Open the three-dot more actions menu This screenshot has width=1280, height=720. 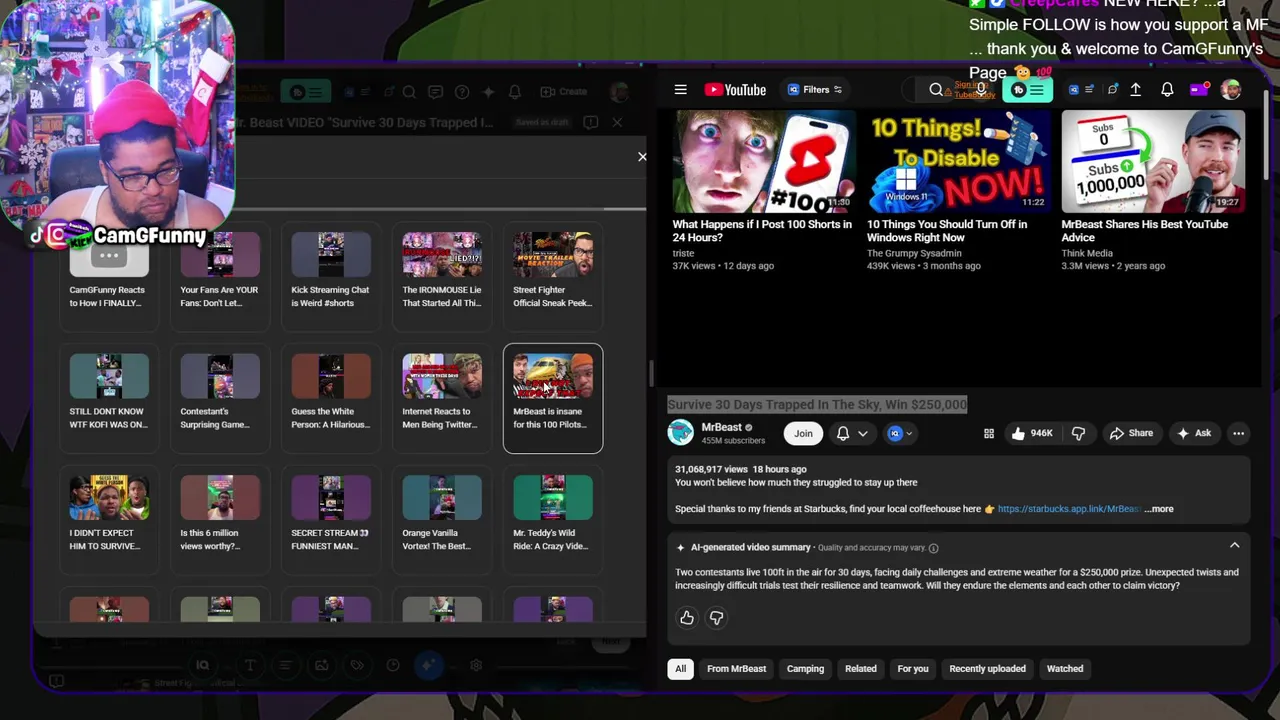[1239, 433]
